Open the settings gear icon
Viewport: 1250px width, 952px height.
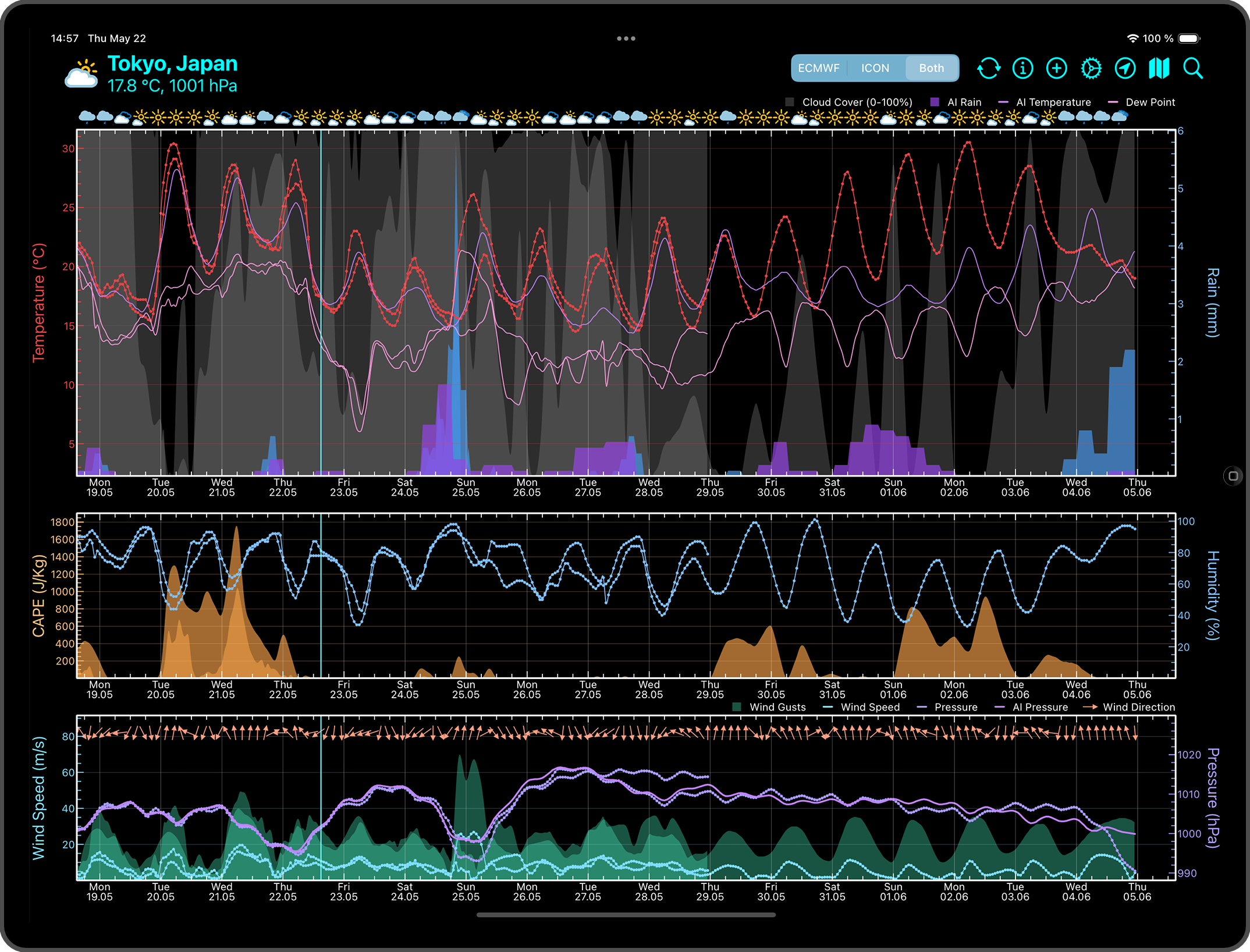(x=1091, y=68)
